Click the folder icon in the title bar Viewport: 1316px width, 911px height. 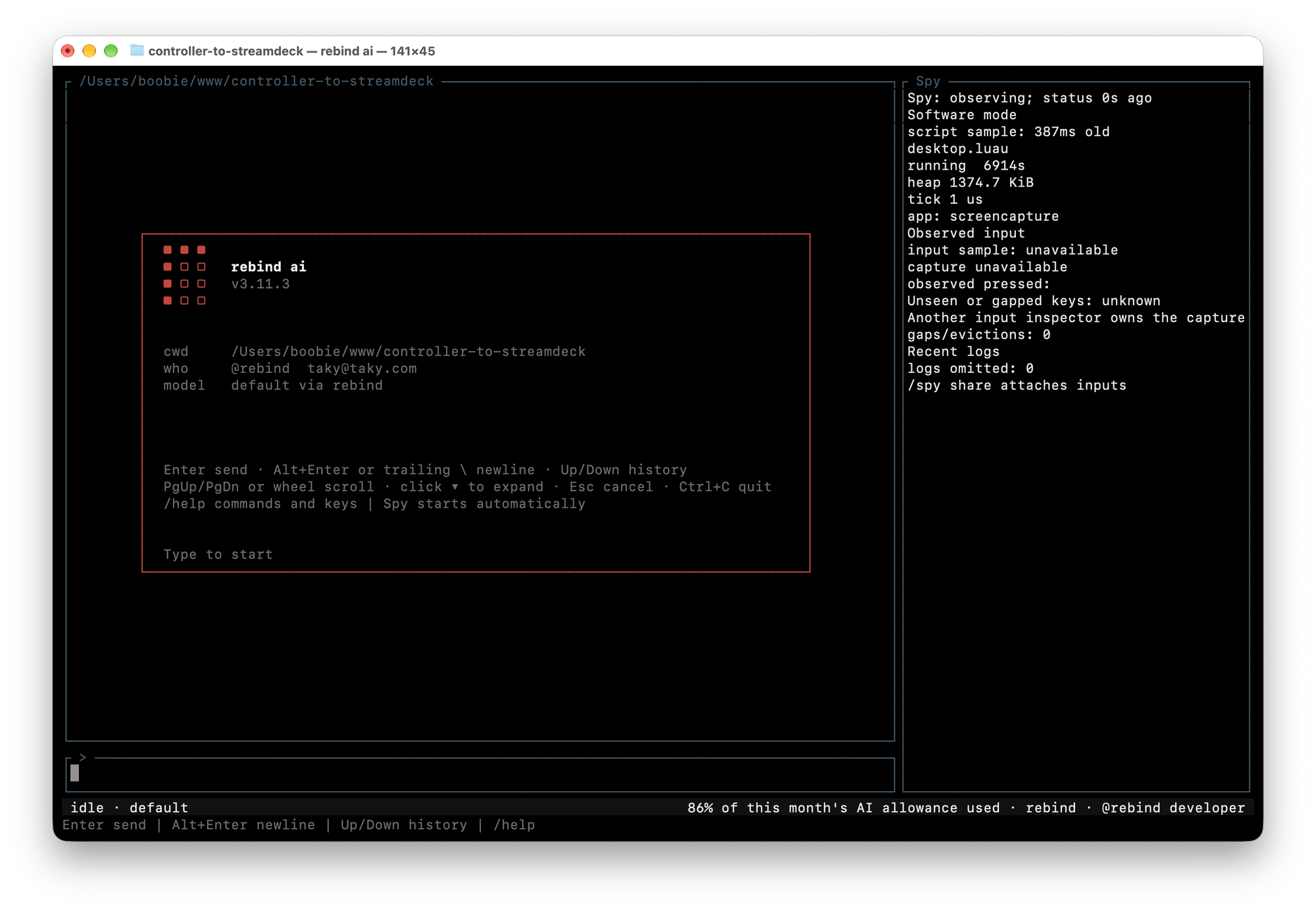pyautogui.click(x=137, y=51)
